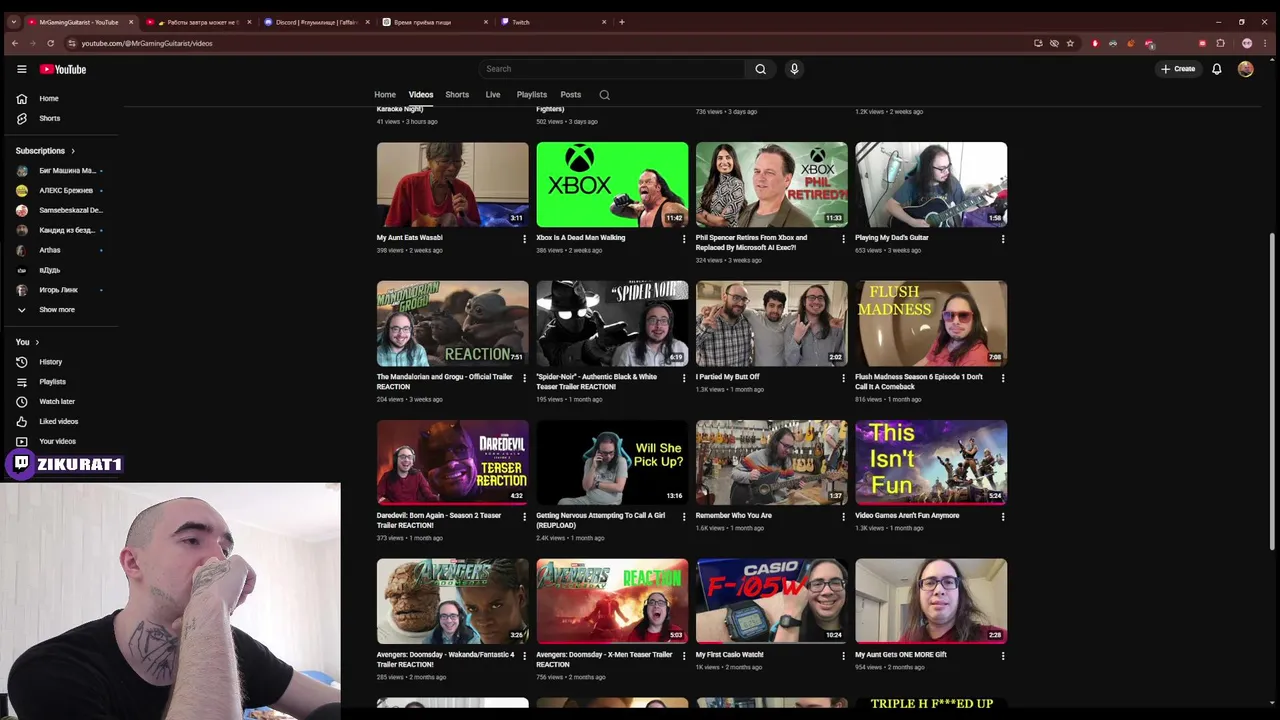This screenshot has width=1280, height=720.
Task: Click the page vertical scrollbar
Action: [1272, 390]
